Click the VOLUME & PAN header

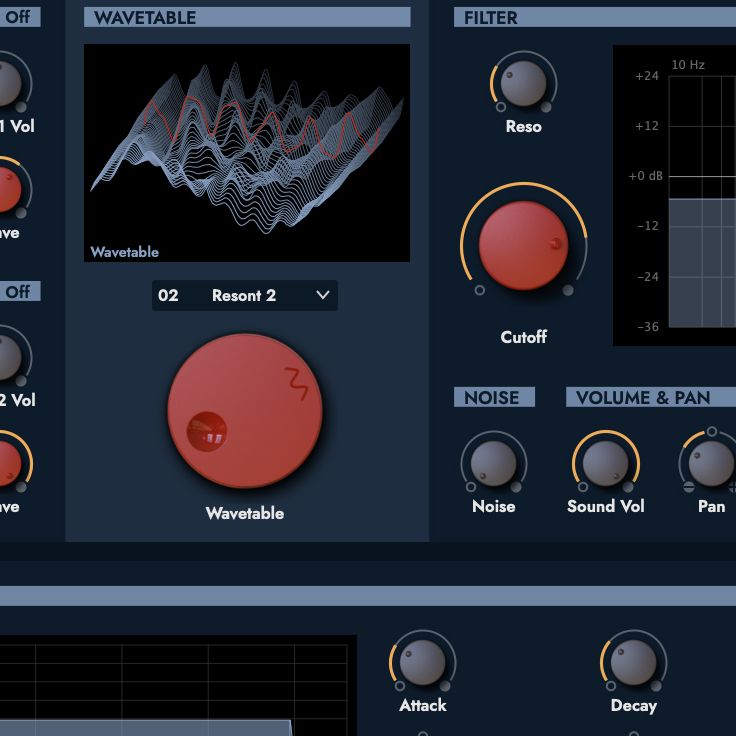651,397
